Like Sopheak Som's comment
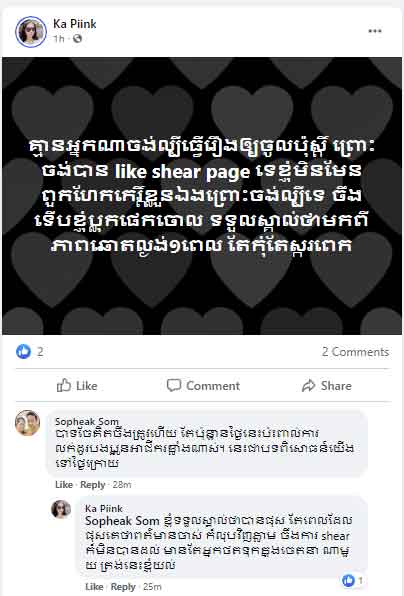This screenshot has width=404, height=596. 64,485
